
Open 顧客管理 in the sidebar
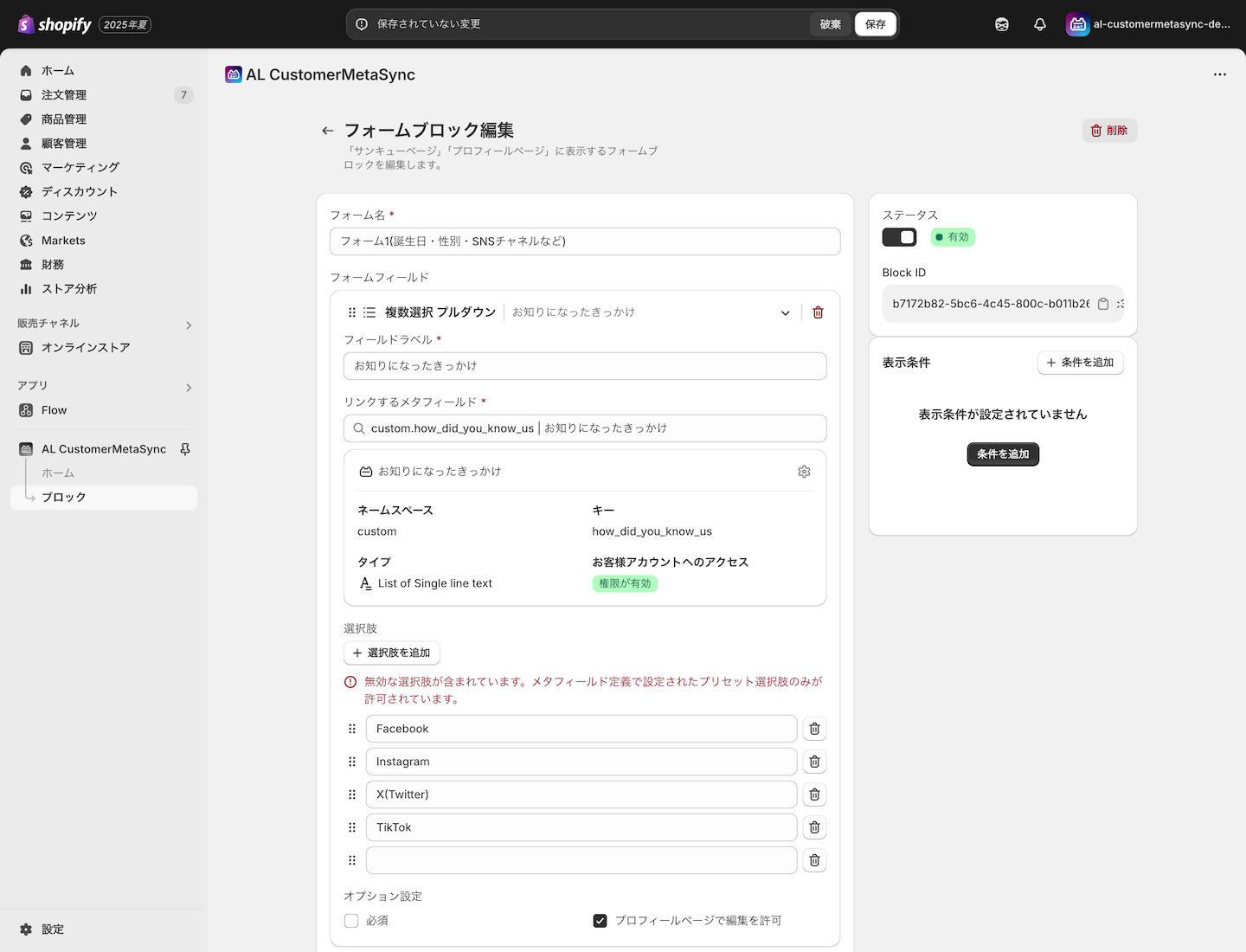coord(104,144)
